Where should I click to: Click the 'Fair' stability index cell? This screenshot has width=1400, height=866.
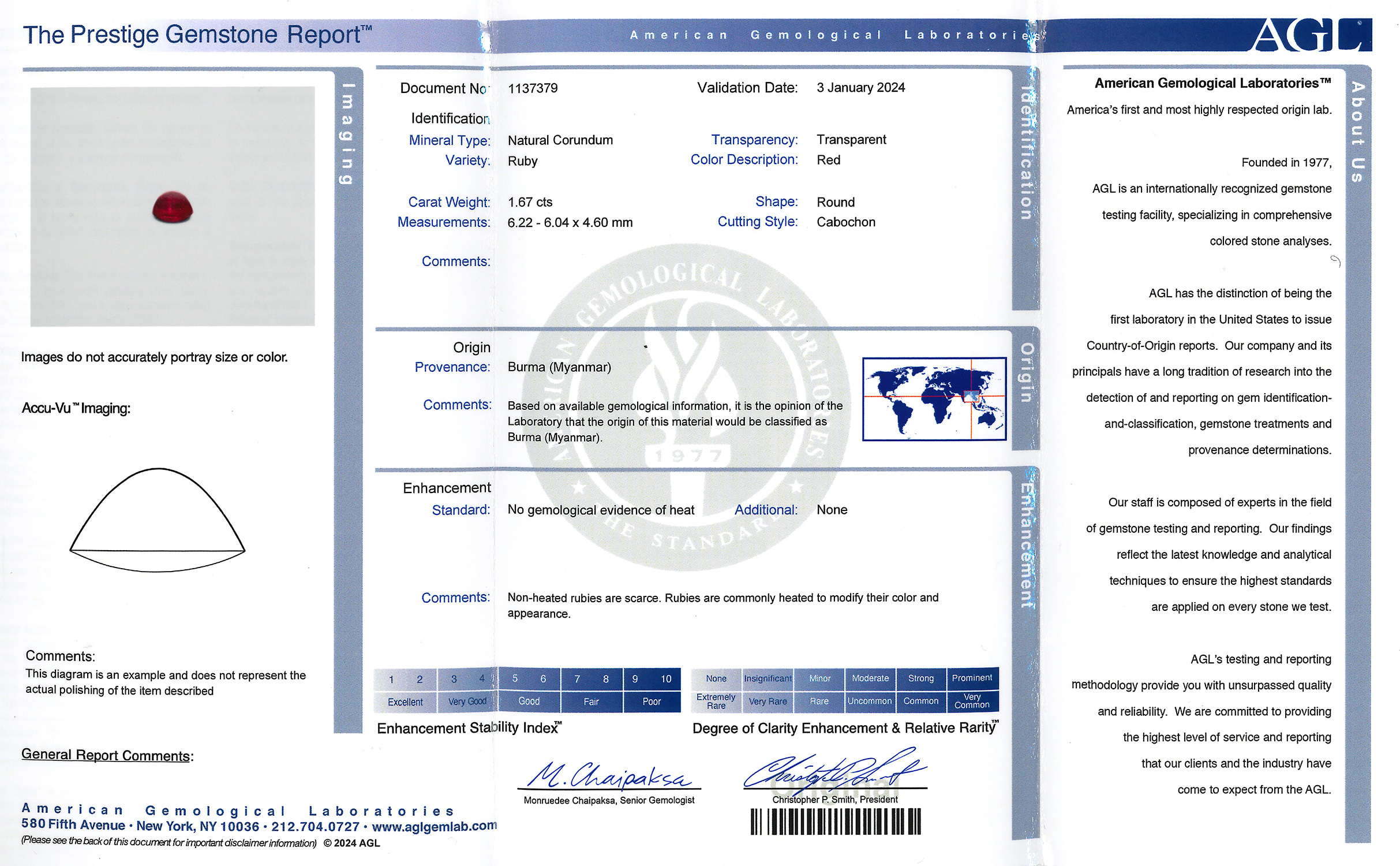point(592,701)
